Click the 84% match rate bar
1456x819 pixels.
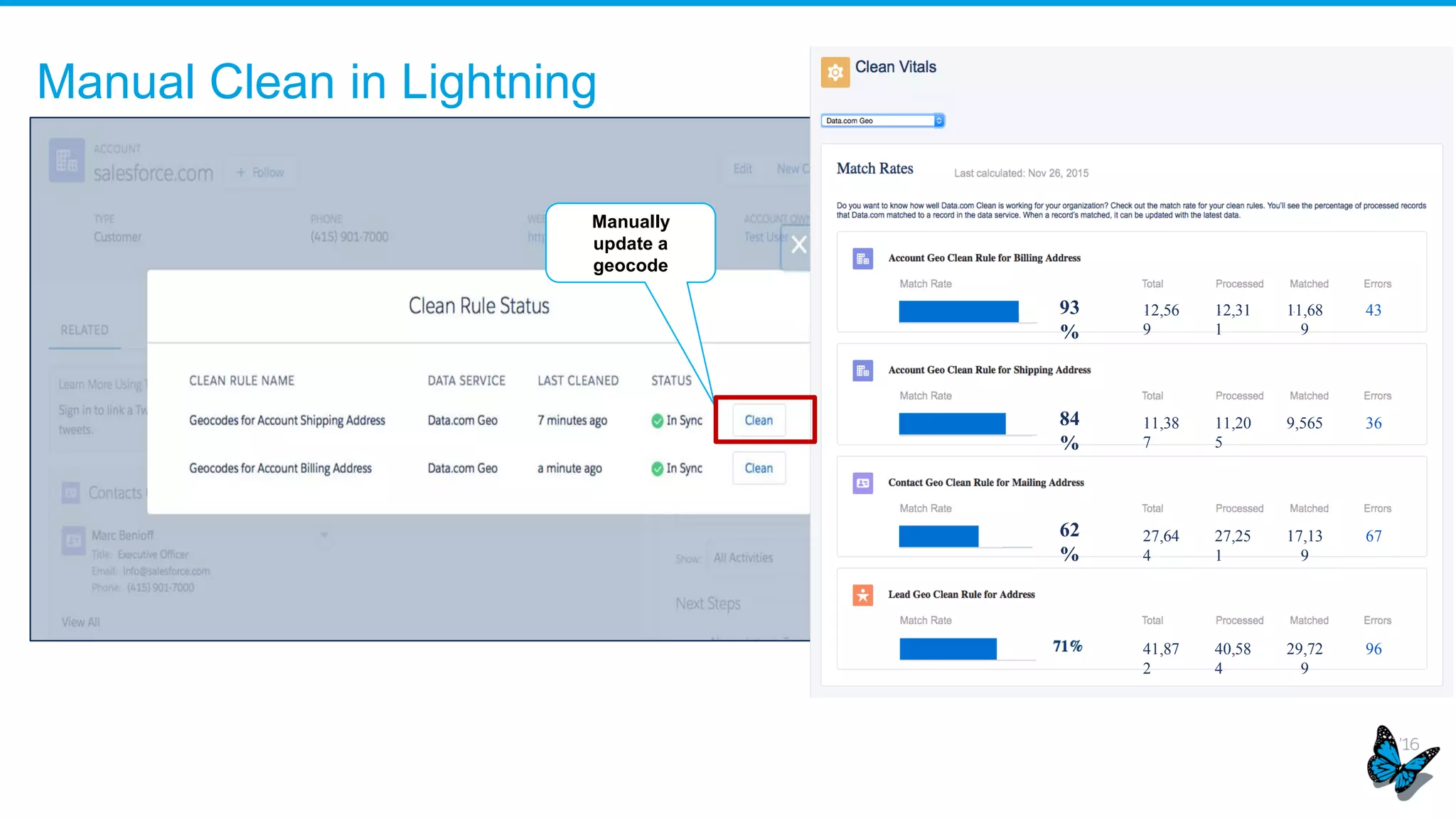coord(952,424)
